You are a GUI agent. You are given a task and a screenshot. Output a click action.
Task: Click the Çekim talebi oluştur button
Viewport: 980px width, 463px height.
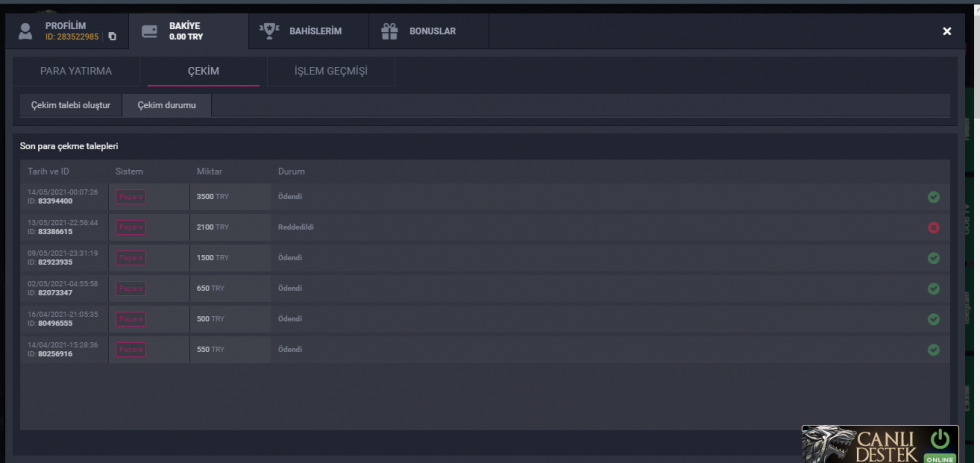pyautogui.click(x=70, y=105)
